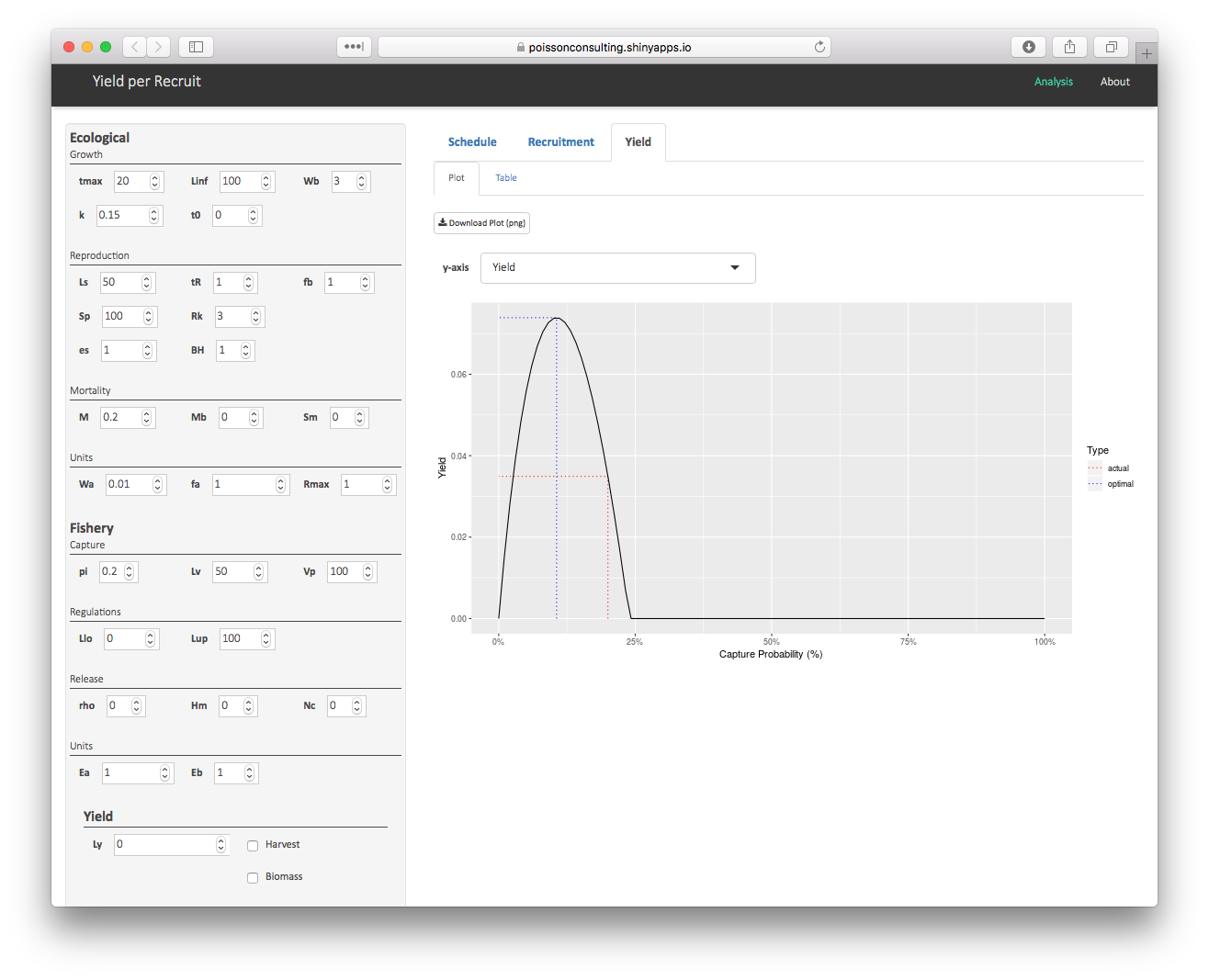Open a new tab with plus icon
This screenshot has width=1209, height=980.
click(1146, 53)
